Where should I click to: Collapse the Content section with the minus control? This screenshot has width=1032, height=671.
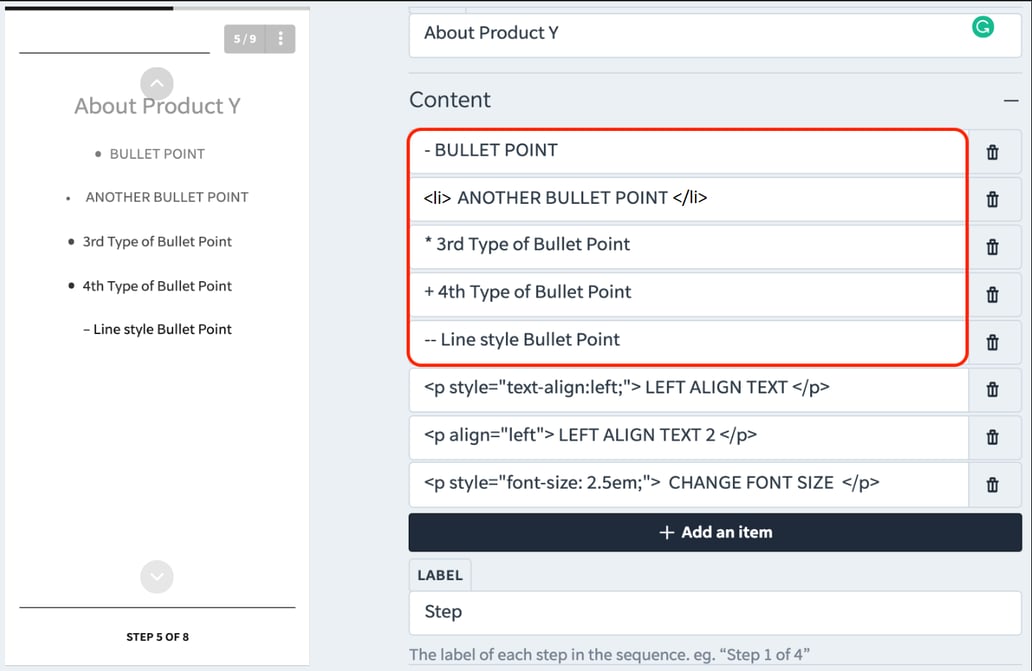[x=1012, y=100]
